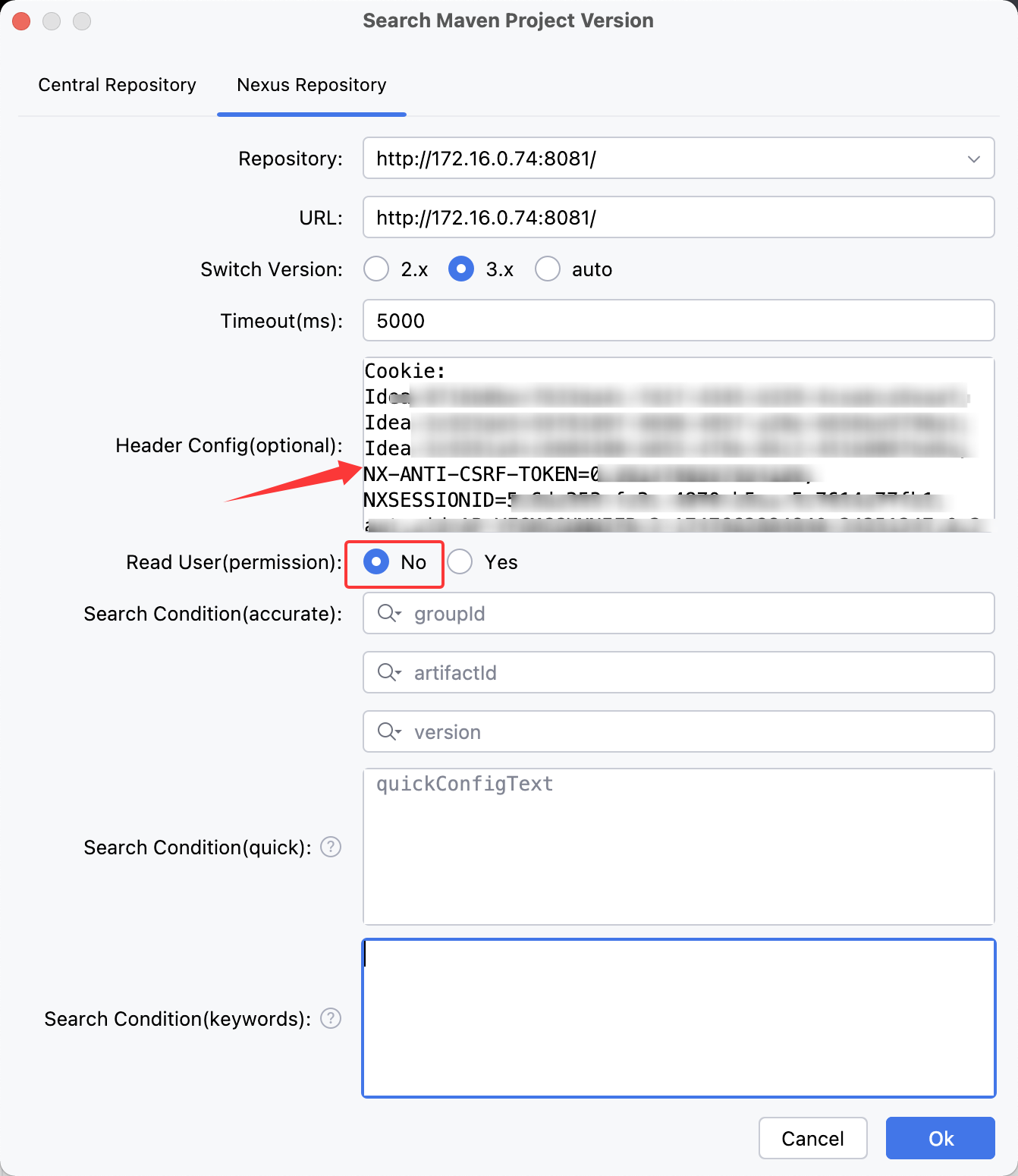The height and width of the screenshot is (1176, 1018).
Task: Click into the URL text field
Action: (x=678, y=218)
